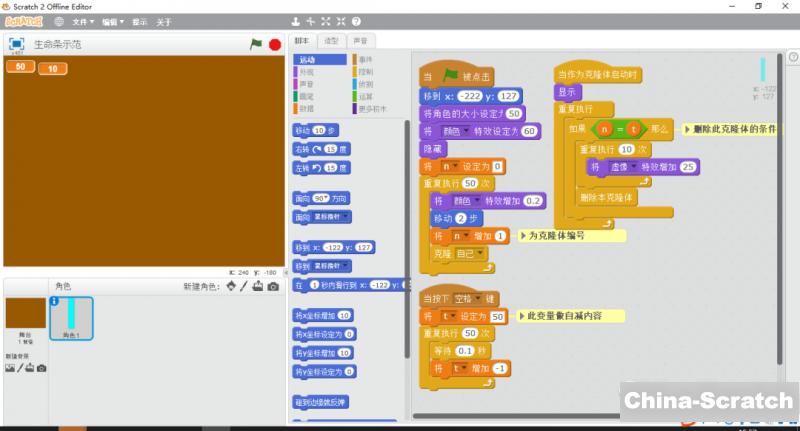Choose new sprite from library
The width and height of the screenshot is (800, 431).
232,286
